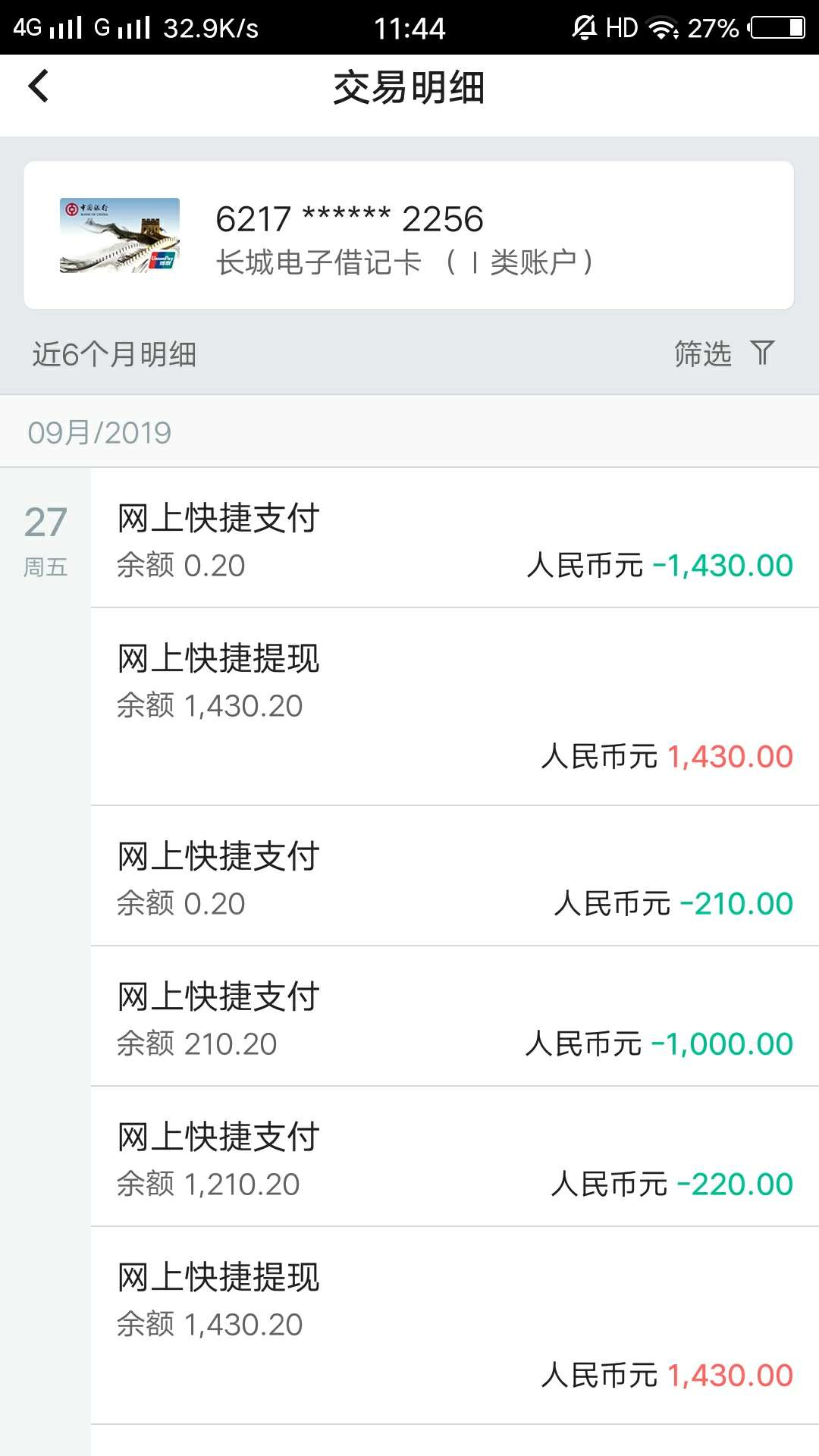This screenshot has height=1456, width=819.
Task: Open the first 网上快捷提现 1,430.00 transaction
Action: [x=454, y=707]
